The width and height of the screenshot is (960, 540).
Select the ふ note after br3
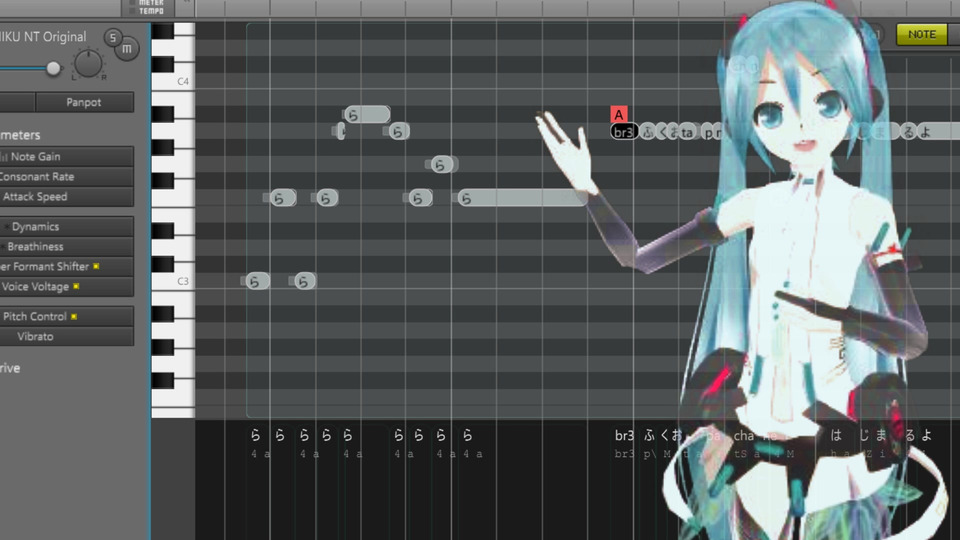pyautogui.click(x=648, y=132)
